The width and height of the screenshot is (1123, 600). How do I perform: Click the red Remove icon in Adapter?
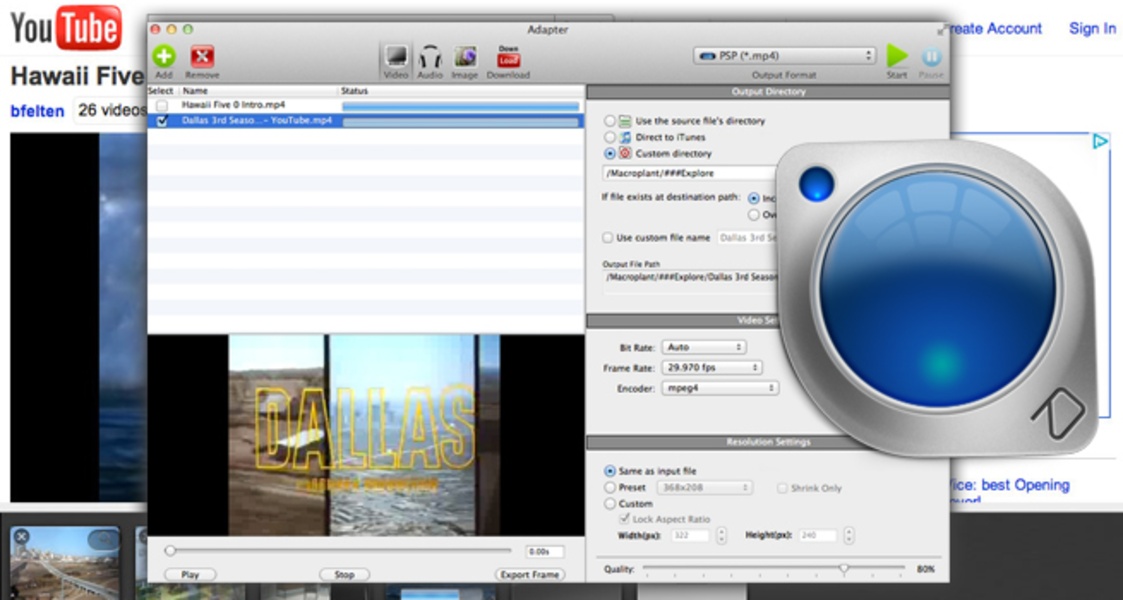(202, 57)
